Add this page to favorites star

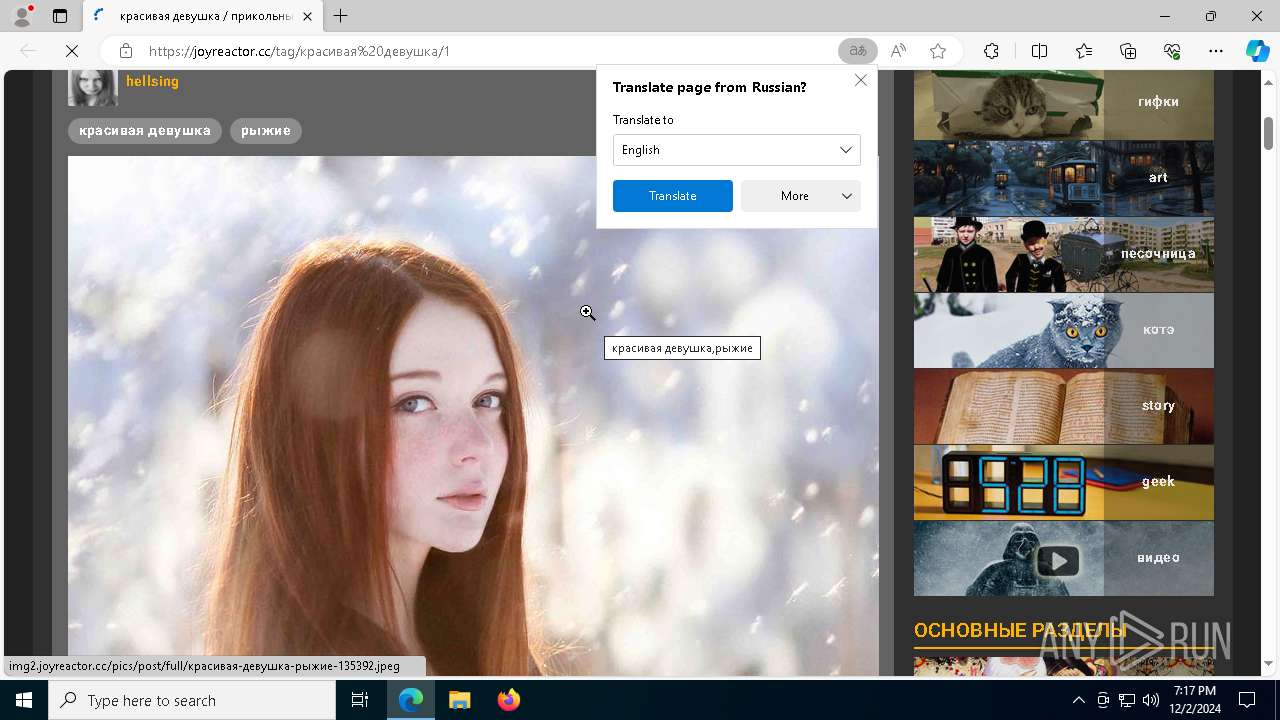coord(938,51)
